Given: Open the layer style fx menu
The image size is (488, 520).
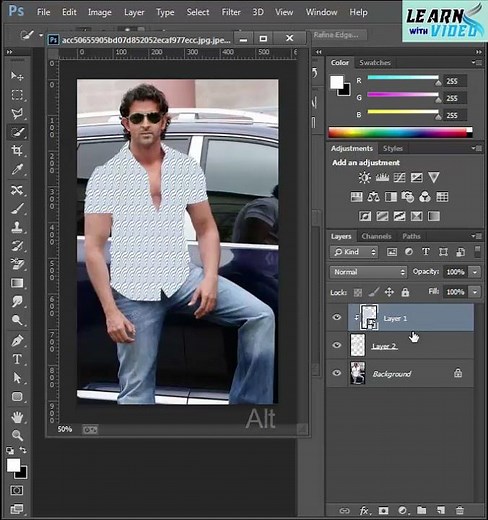Looking at the screenshot, I should coord(364,510).
